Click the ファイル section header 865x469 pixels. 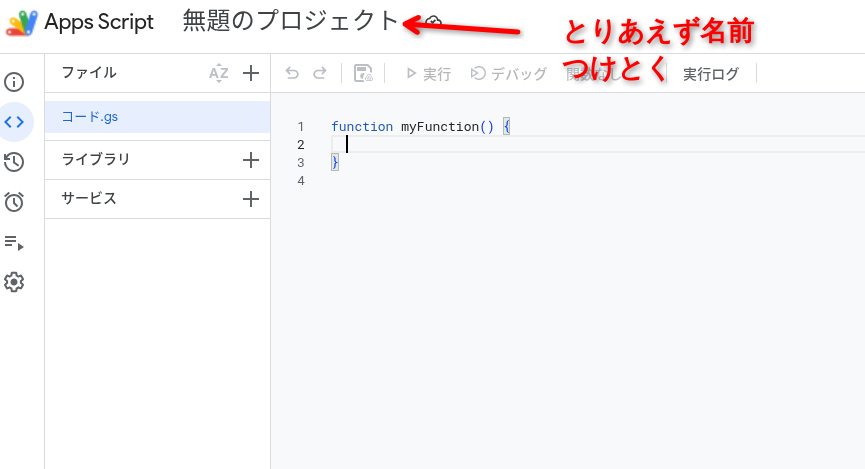(89, 72)
